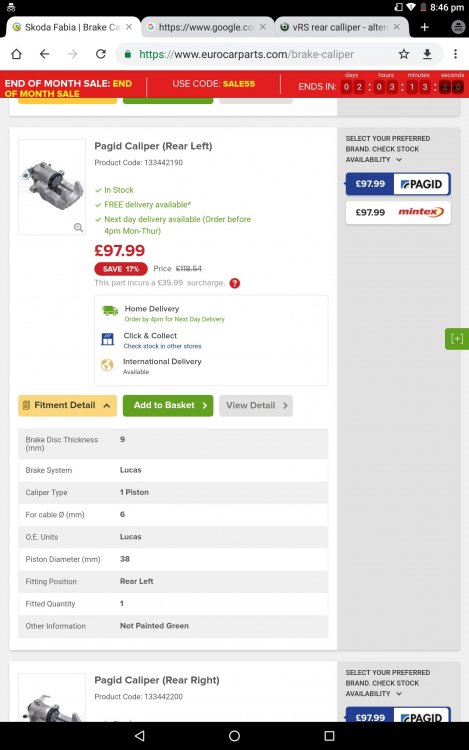Check stock in other stores link
This screenshot has height=750, width=469.
pyautogui.click(x=163, y=346)
